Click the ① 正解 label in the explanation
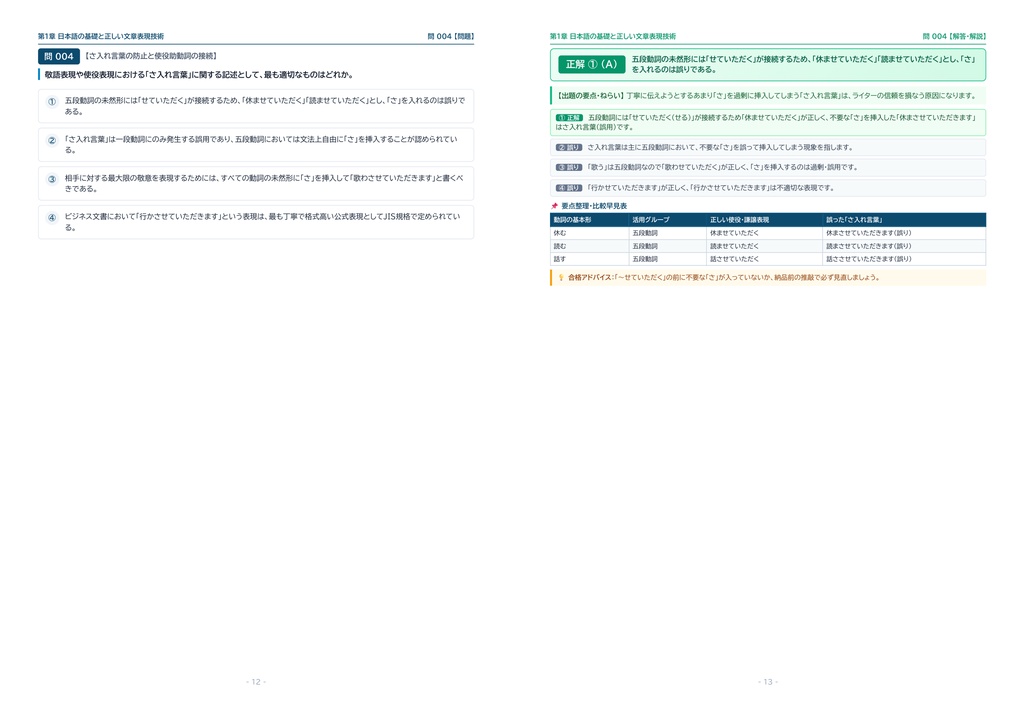Screen dimensions: 1024x724 click(569, 118)
